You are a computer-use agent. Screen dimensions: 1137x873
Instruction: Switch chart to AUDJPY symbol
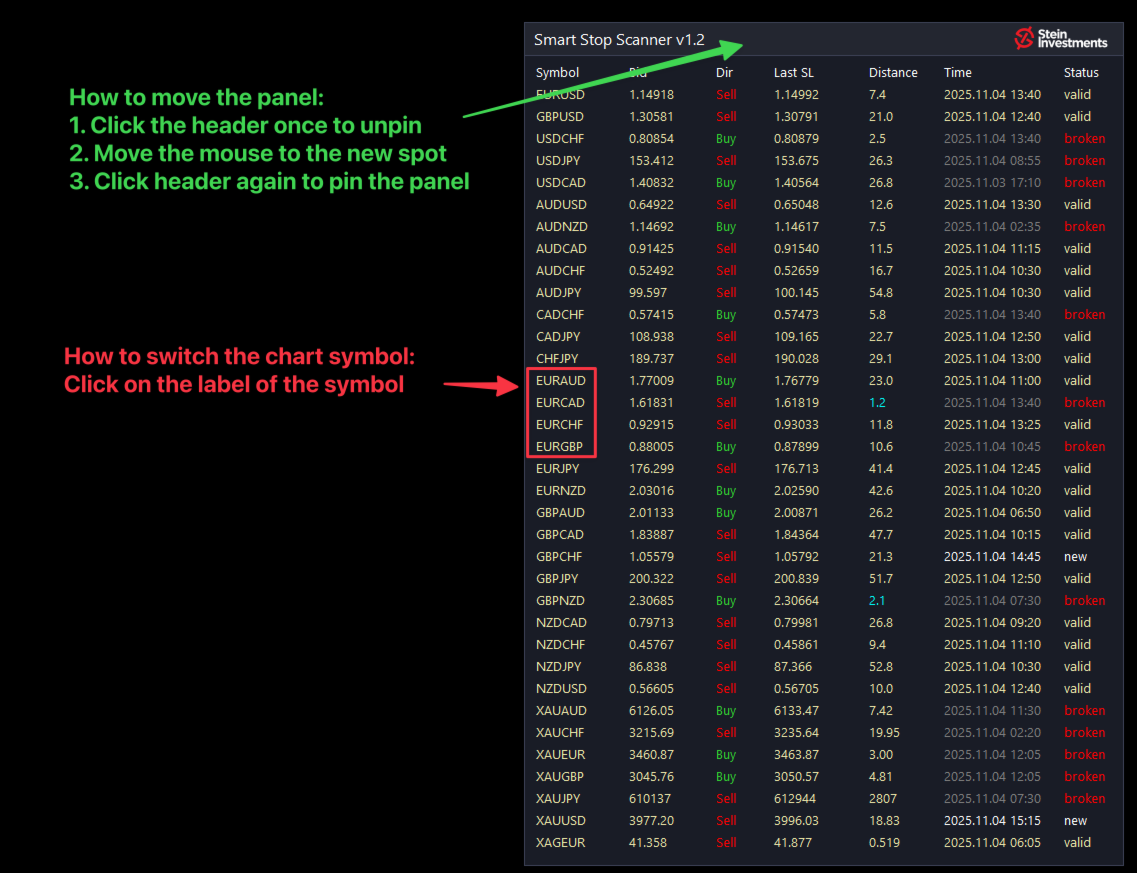(x=558, y=293)
